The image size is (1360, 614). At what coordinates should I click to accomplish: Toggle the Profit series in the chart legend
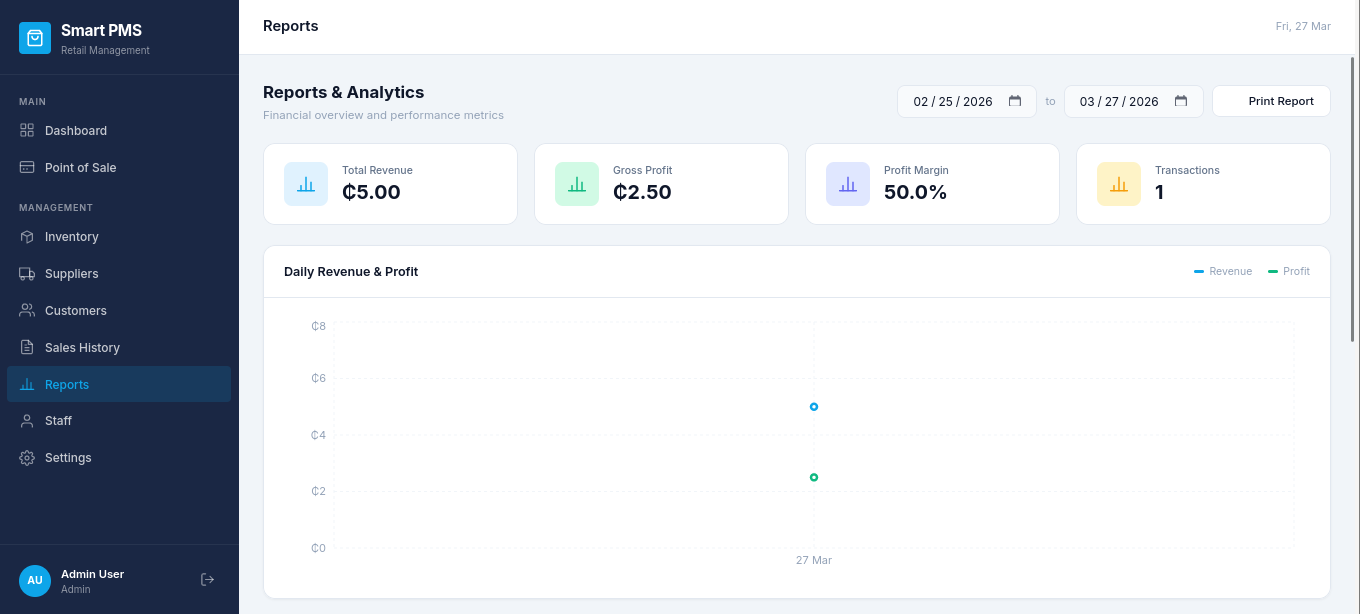pos(1288,271)
